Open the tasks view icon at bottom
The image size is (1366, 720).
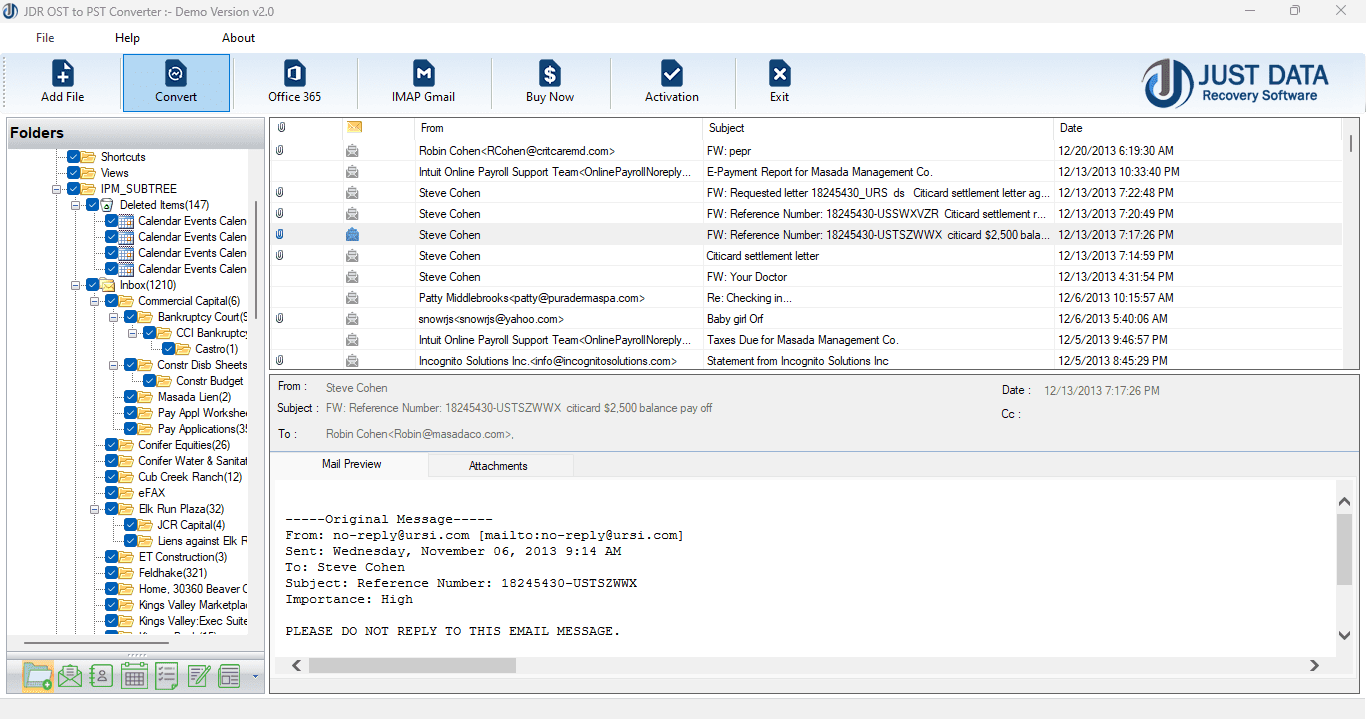pos(165,676)
